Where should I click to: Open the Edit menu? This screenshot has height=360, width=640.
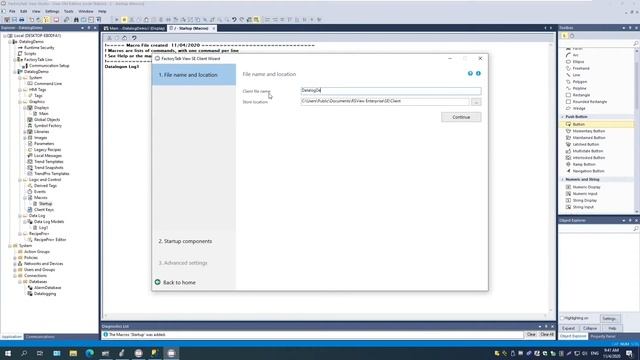tap(24, 11)
